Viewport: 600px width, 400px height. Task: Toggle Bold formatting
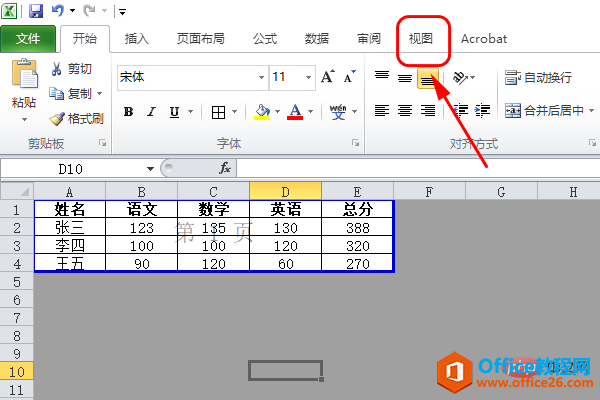pos(128,111)
